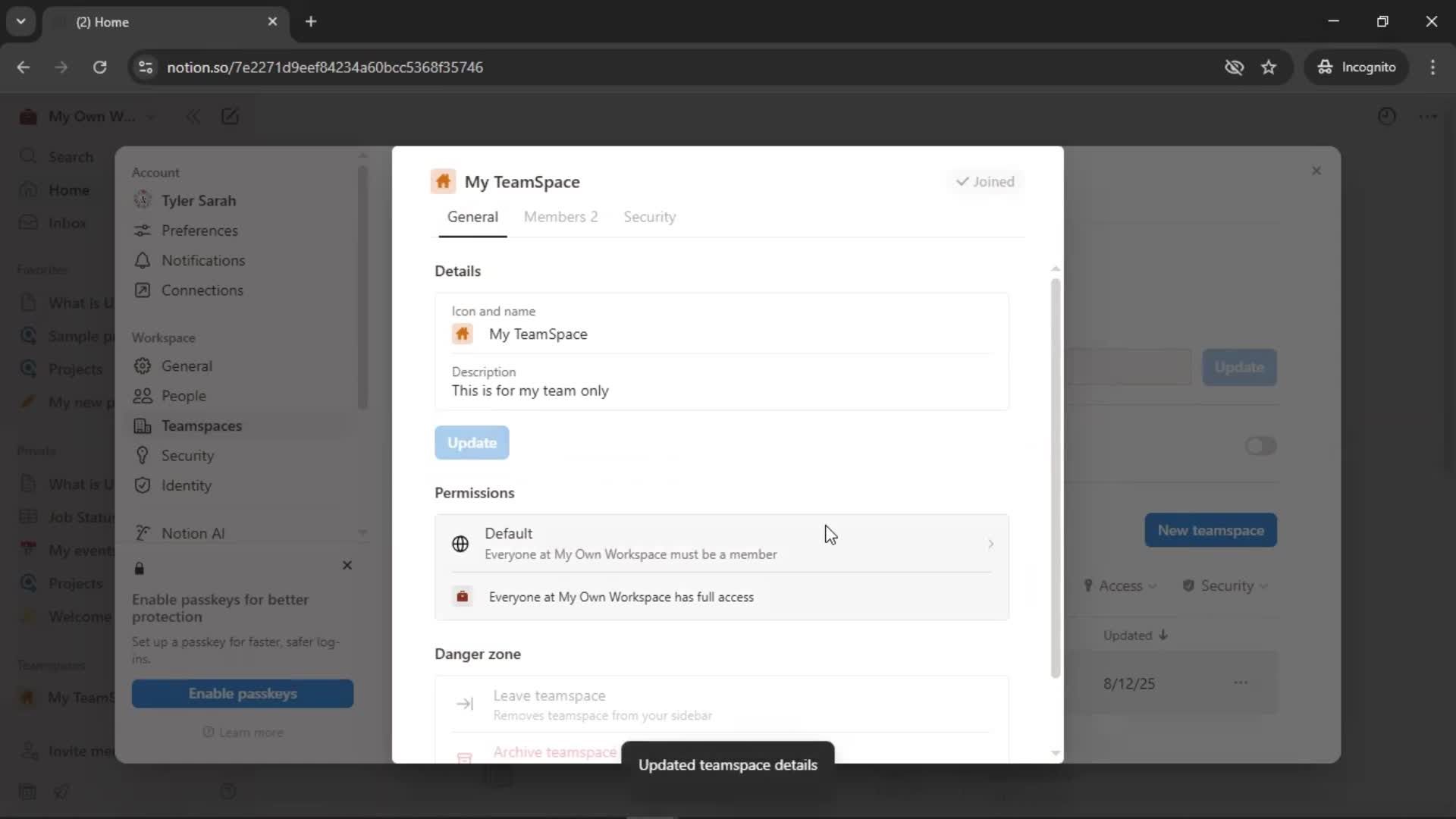Image resolution: width=1456 pixels, height=819 pixels.
Task: Click the browser address bar URL
Action: (x=325, y=67)
